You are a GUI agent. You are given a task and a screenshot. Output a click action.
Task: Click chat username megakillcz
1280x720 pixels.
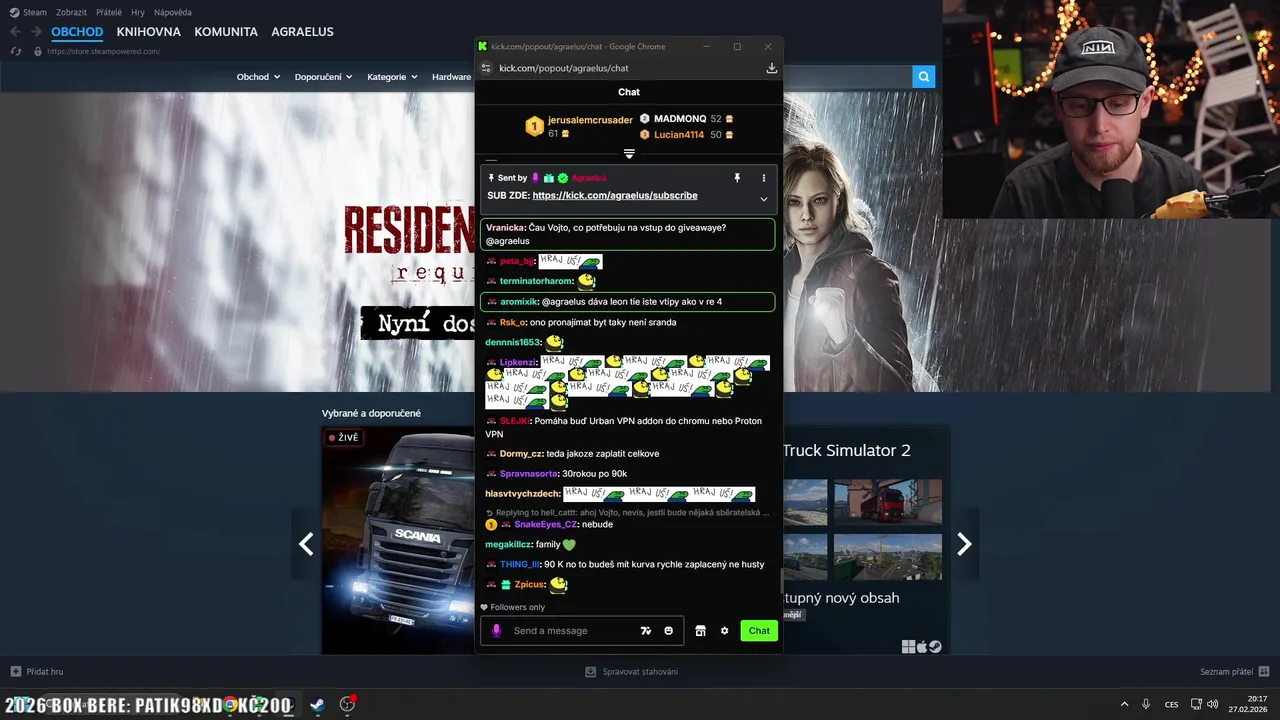(508, 545)
